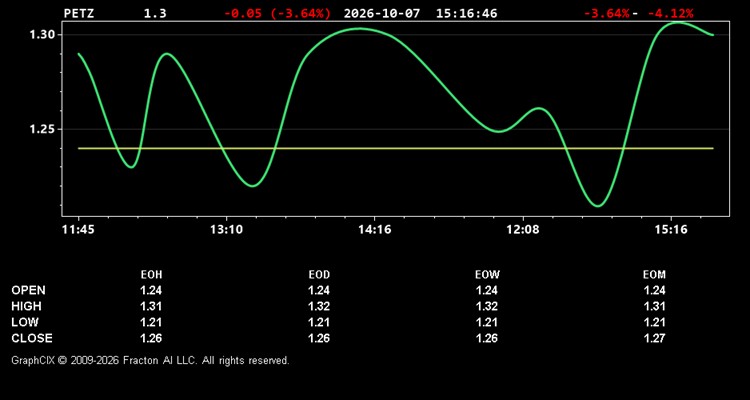Click the EOH column header
This screenshot has height=400, width=750.
pyautogui.click(x=151, y=275)
